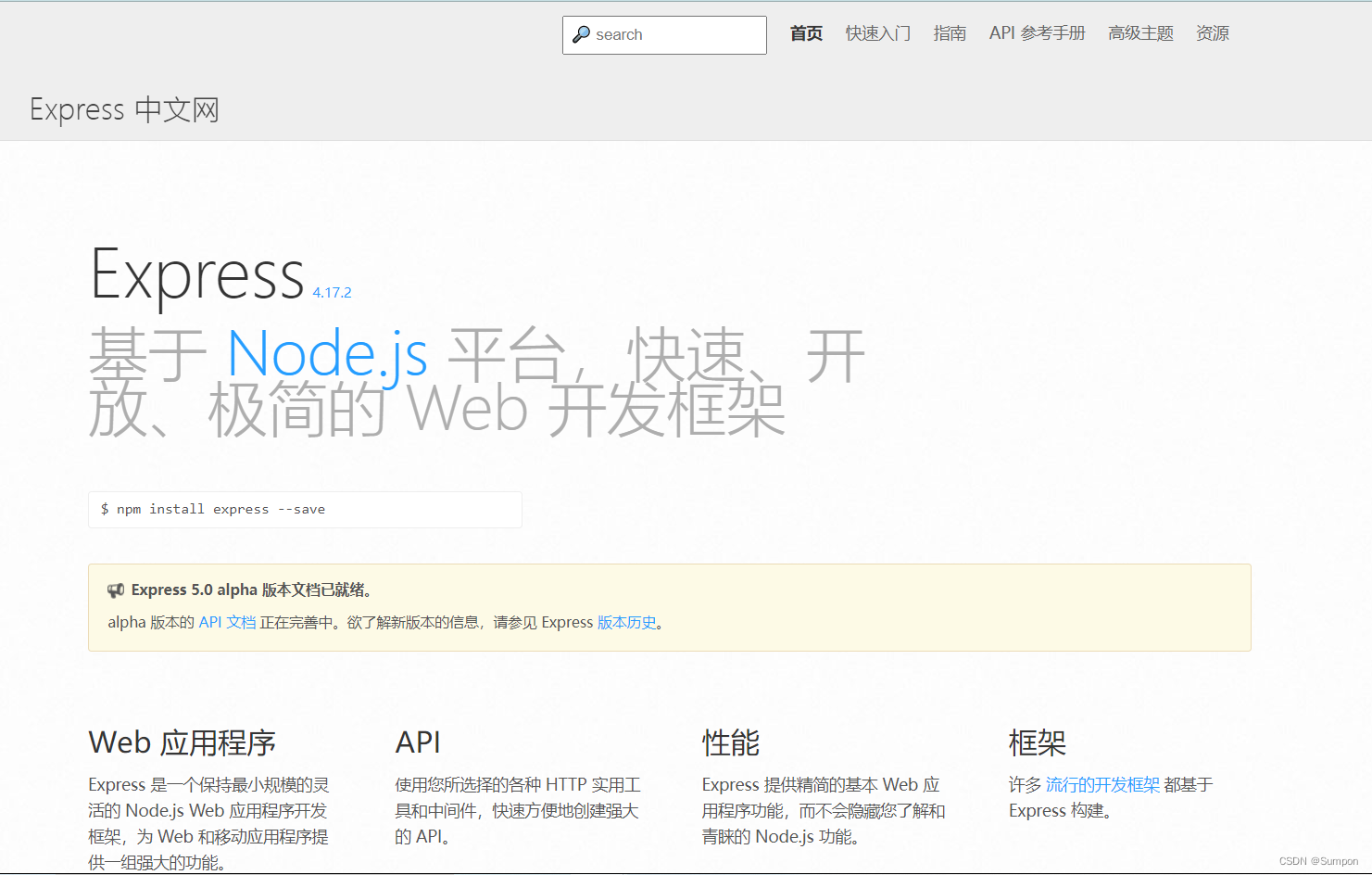This screenshot has width=1372, height=875.
Task: Open the API 参考手册 menu
Action: click(x=1037, y=33)
